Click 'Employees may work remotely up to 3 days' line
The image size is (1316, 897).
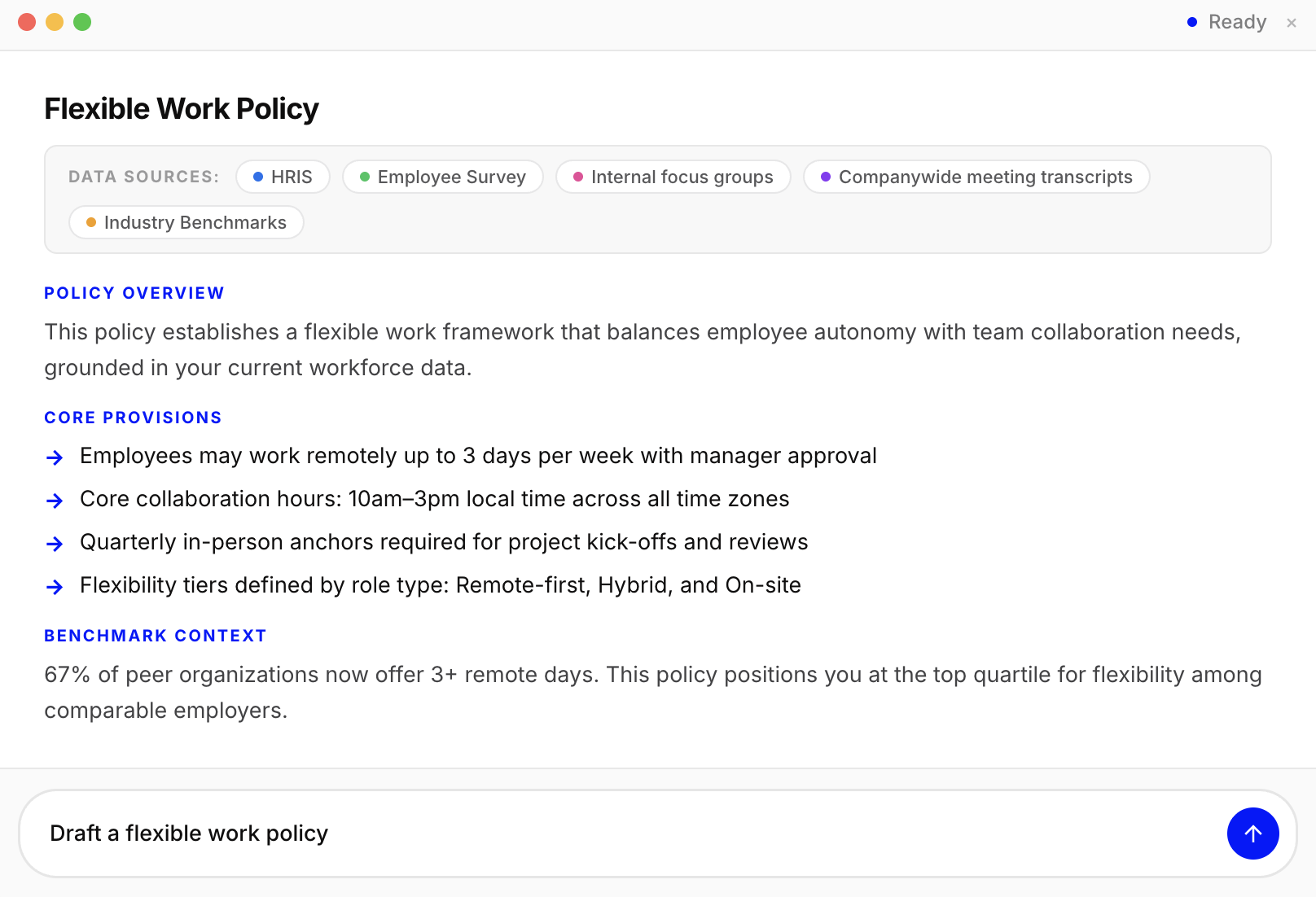(478, 456)
